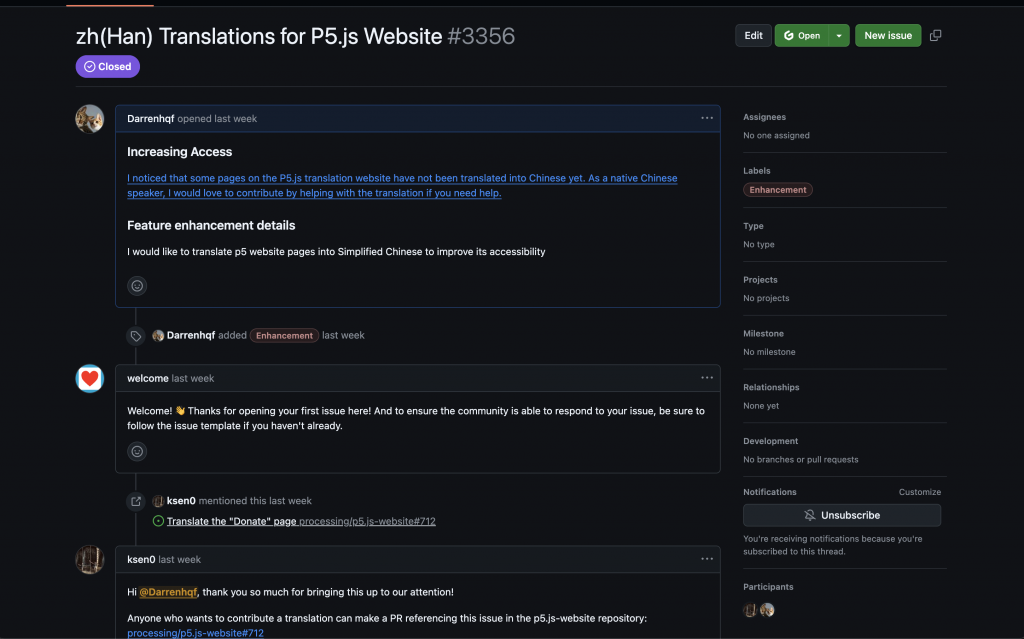Open ksen0 username in mention event
Screen dimensions: 1024x639
pyautogui.click(x=181, y=501)
